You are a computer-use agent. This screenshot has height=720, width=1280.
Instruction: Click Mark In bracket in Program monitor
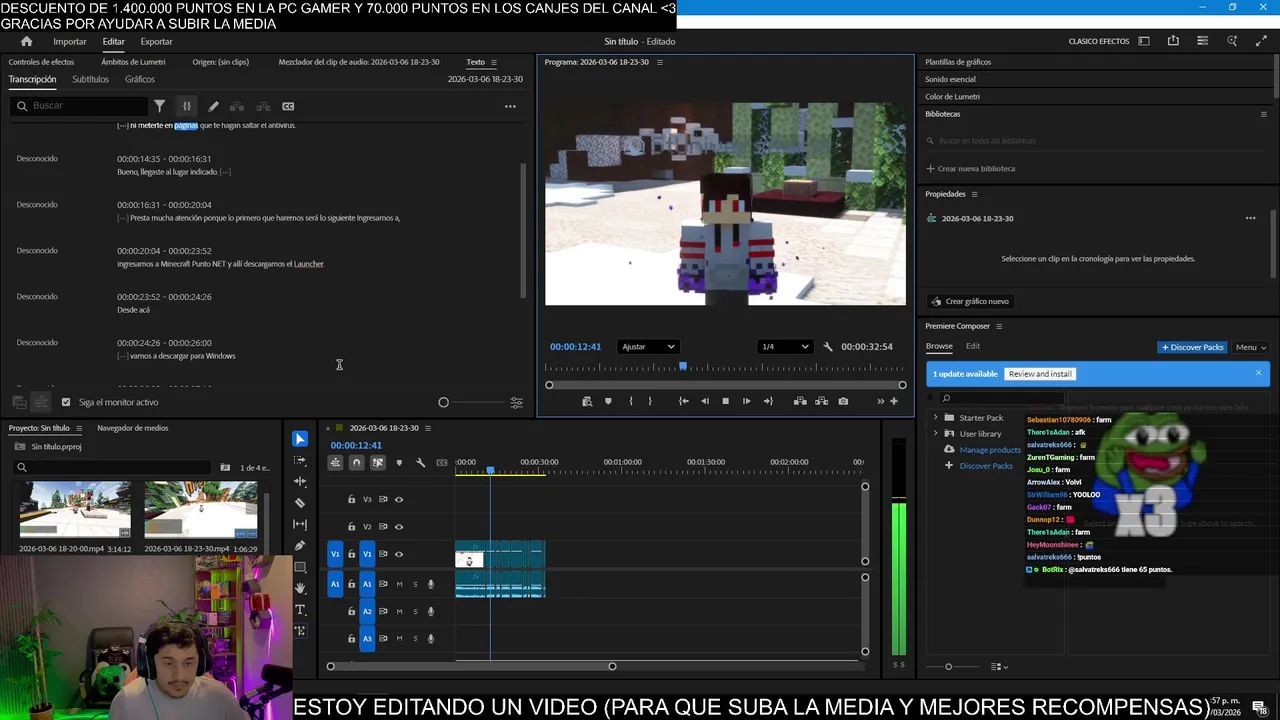(x=630, y=401)
